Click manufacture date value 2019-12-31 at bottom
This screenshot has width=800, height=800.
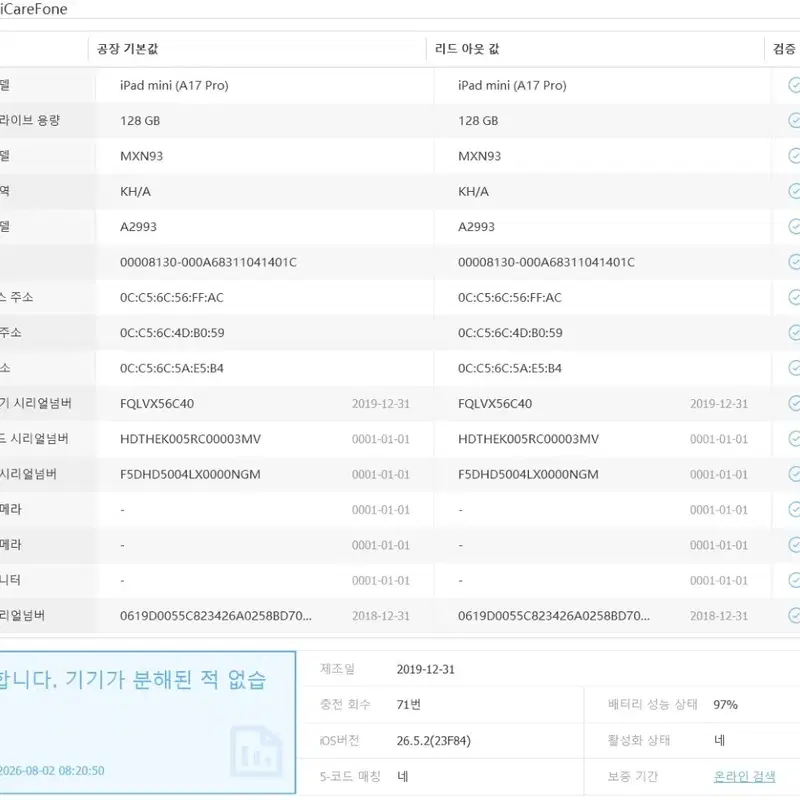[x=426, y=669]
